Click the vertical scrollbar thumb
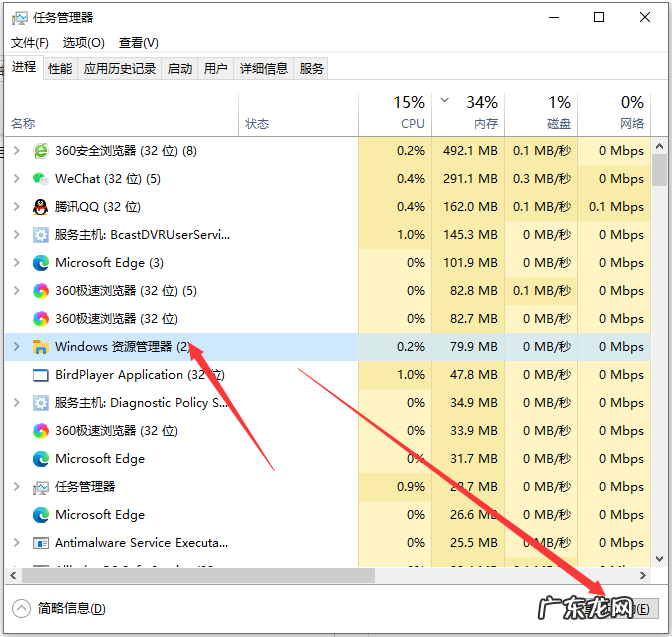The width and height of the screenshot is (672, 637). tap(660, 170)
